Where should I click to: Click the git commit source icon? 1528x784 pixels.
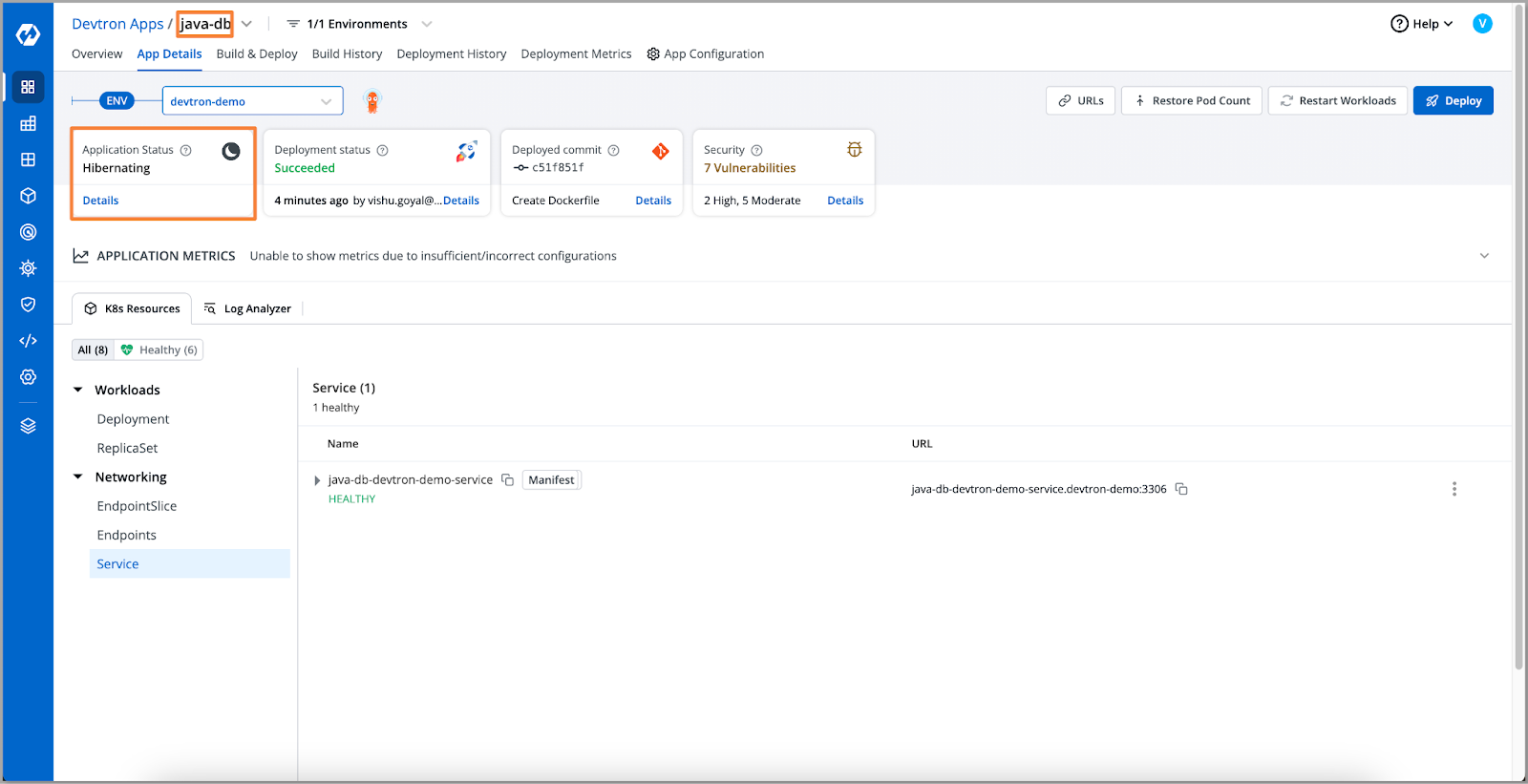coord(661,151)
